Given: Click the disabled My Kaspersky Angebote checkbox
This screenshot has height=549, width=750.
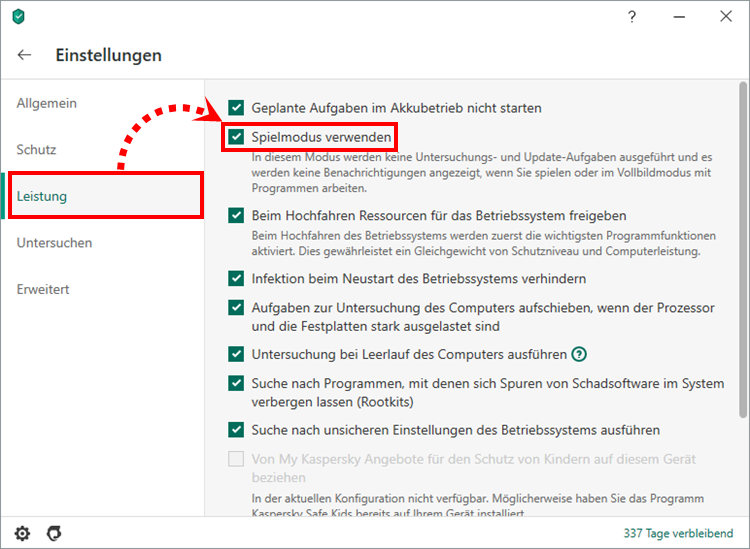Looking at the screenshot, I should coord(236,459).
